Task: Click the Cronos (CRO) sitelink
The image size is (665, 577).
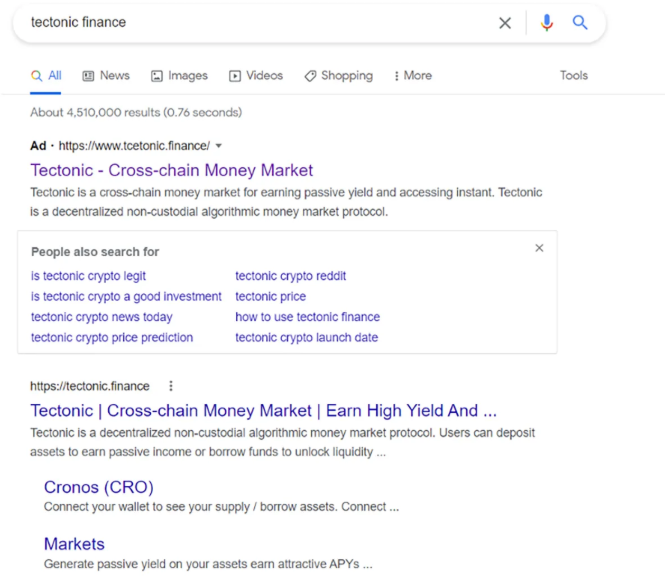Action: 98,487
